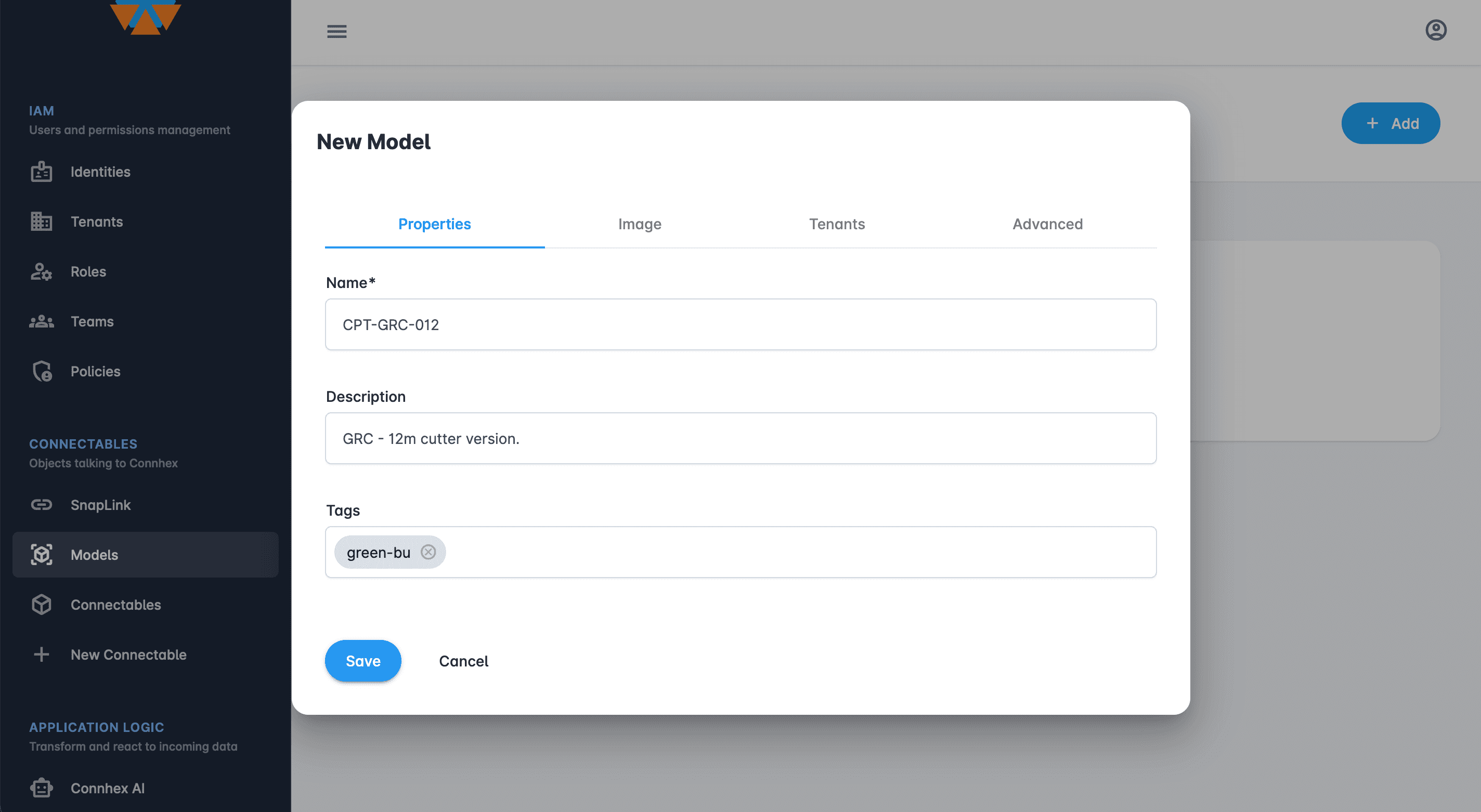
Task: Click the New Model dialog title
Action: [374, 142]
